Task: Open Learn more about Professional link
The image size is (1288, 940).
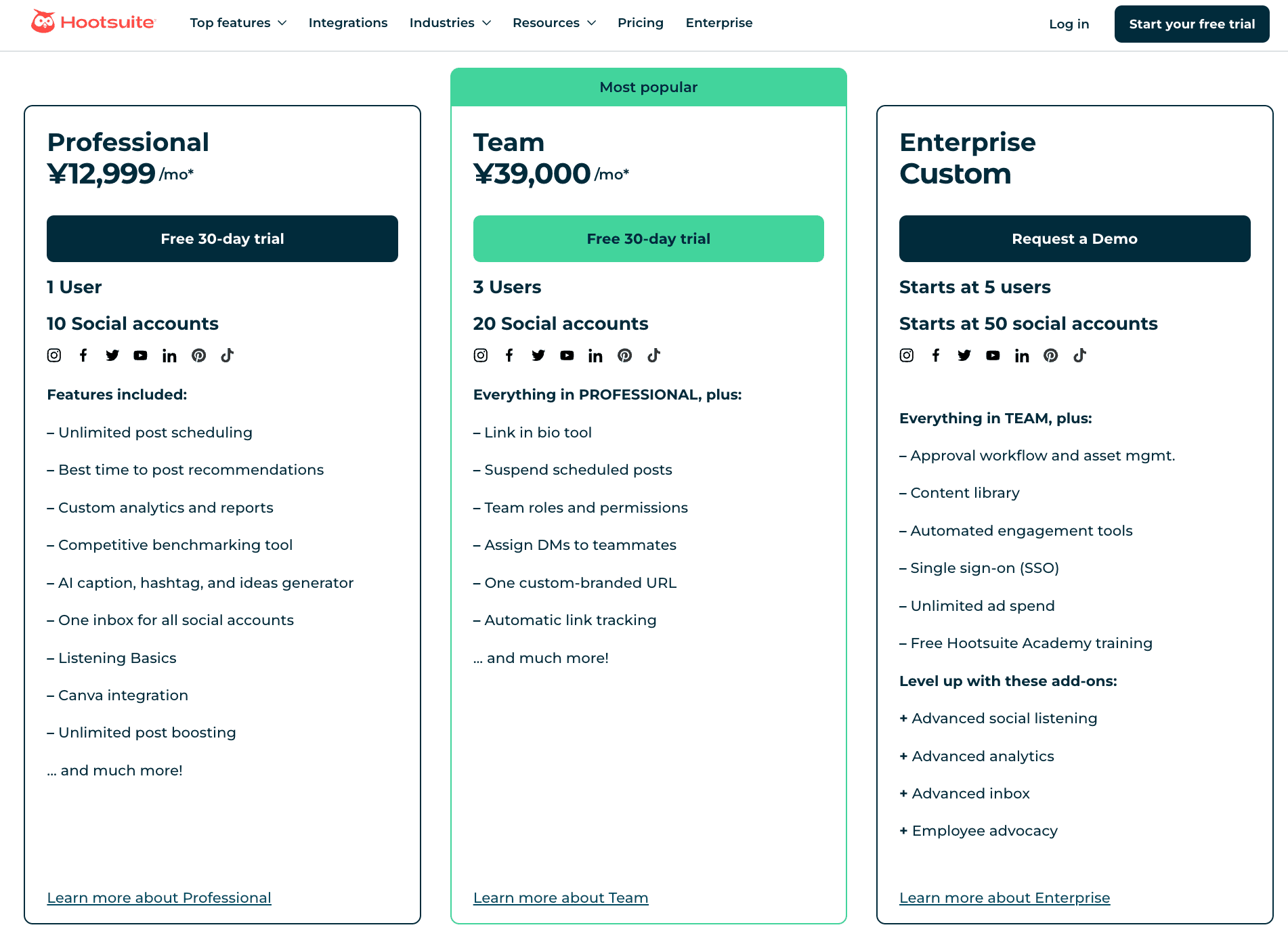Action: pos(159,898)
